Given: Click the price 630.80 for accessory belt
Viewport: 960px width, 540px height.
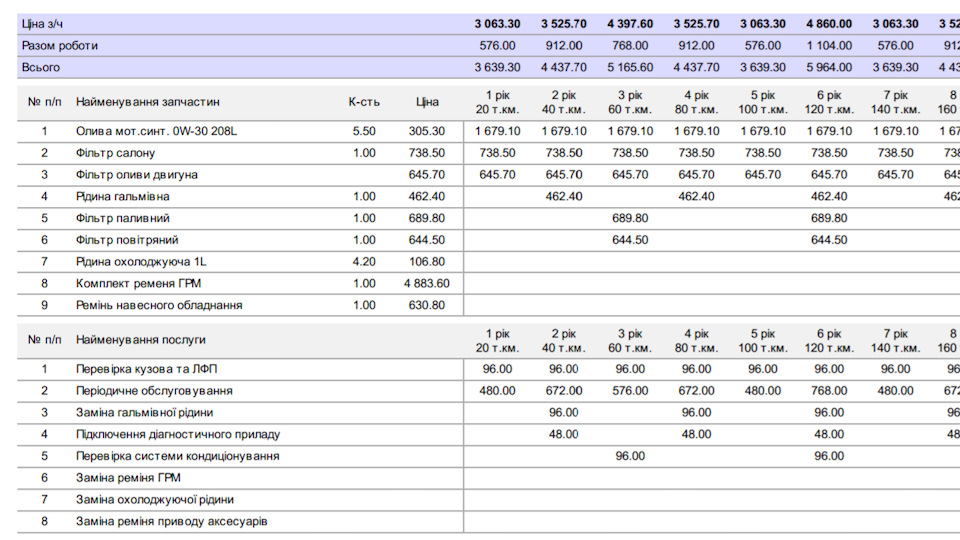Looking at the screenshot, I should 427,306.
